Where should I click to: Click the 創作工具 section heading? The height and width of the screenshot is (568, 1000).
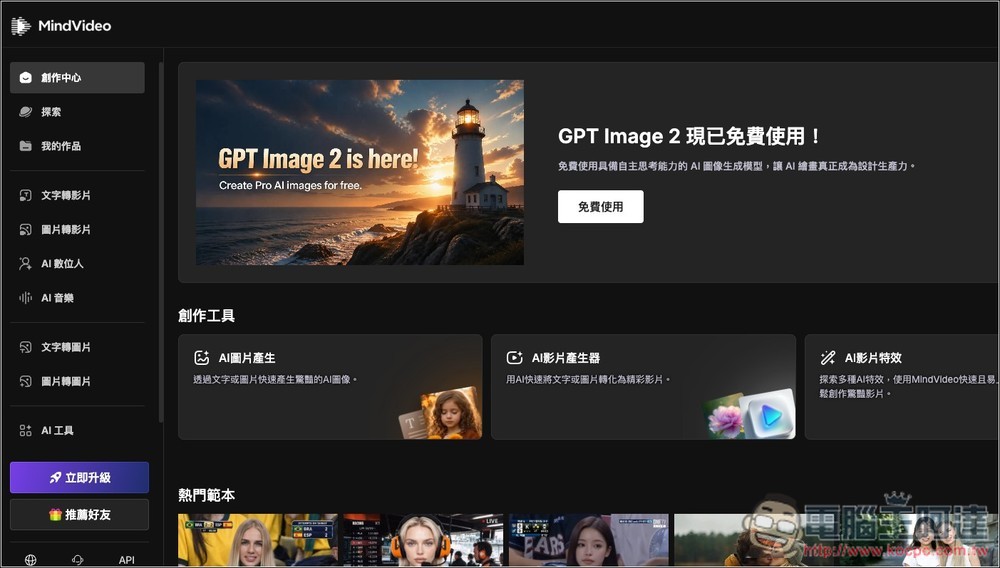point(207,316)
